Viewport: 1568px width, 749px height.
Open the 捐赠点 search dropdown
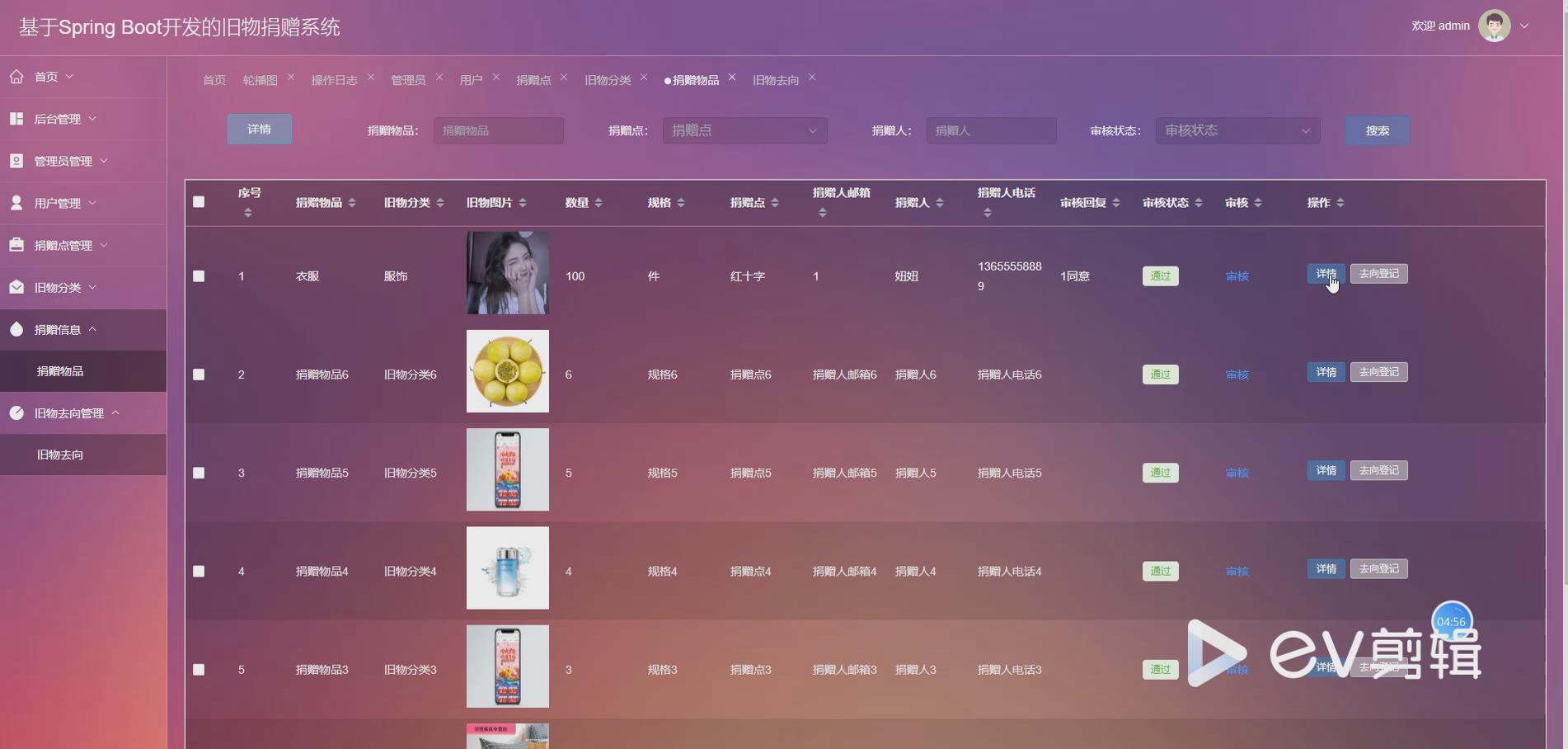pos(743,130)
